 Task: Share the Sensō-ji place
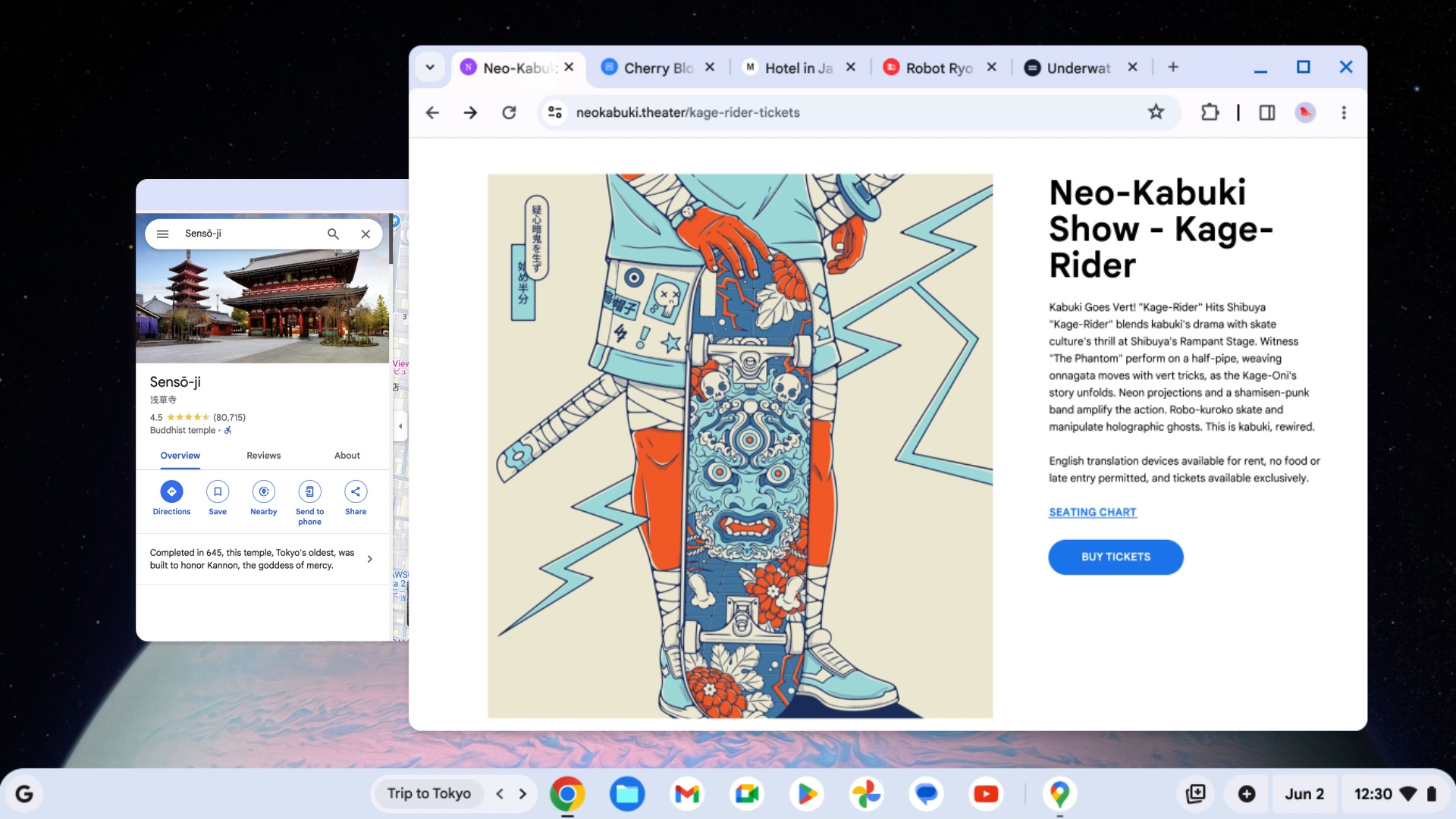(356, 498)
